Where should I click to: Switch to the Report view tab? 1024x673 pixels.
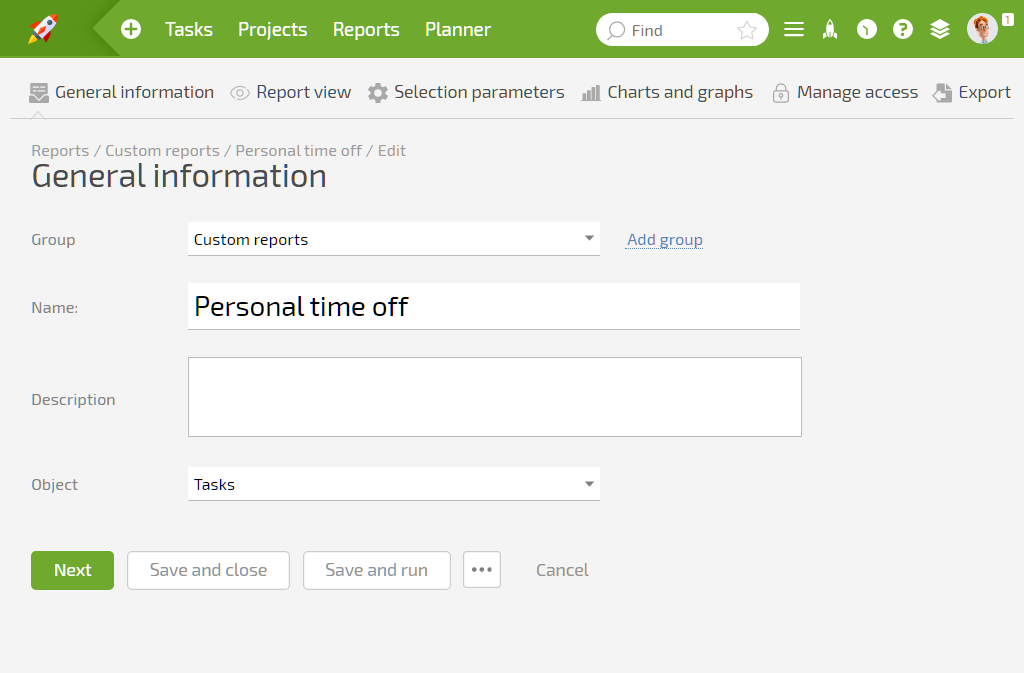tap(291, 93)
